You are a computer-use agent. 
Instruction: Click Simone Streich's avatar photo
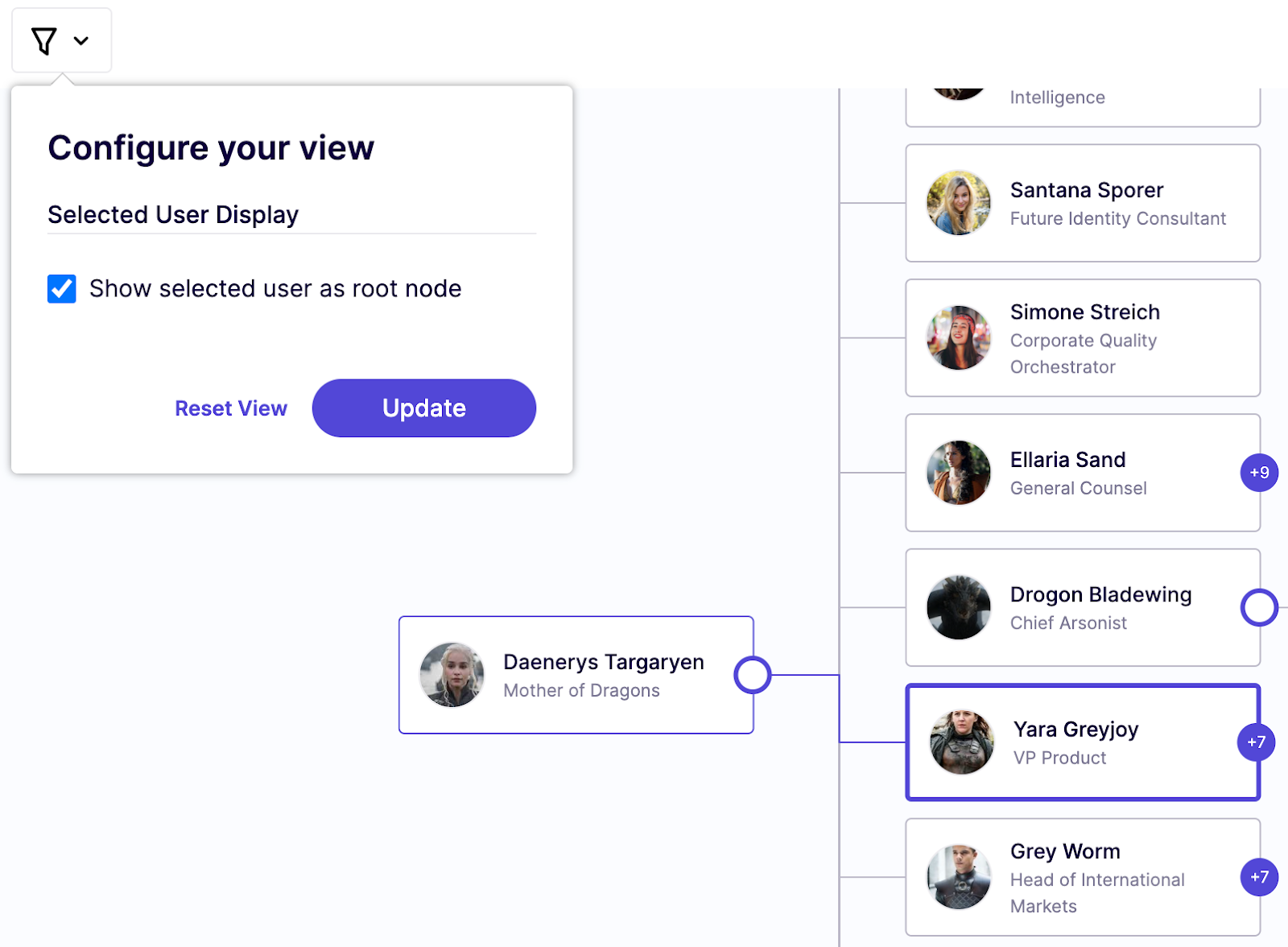click(959, 337)
